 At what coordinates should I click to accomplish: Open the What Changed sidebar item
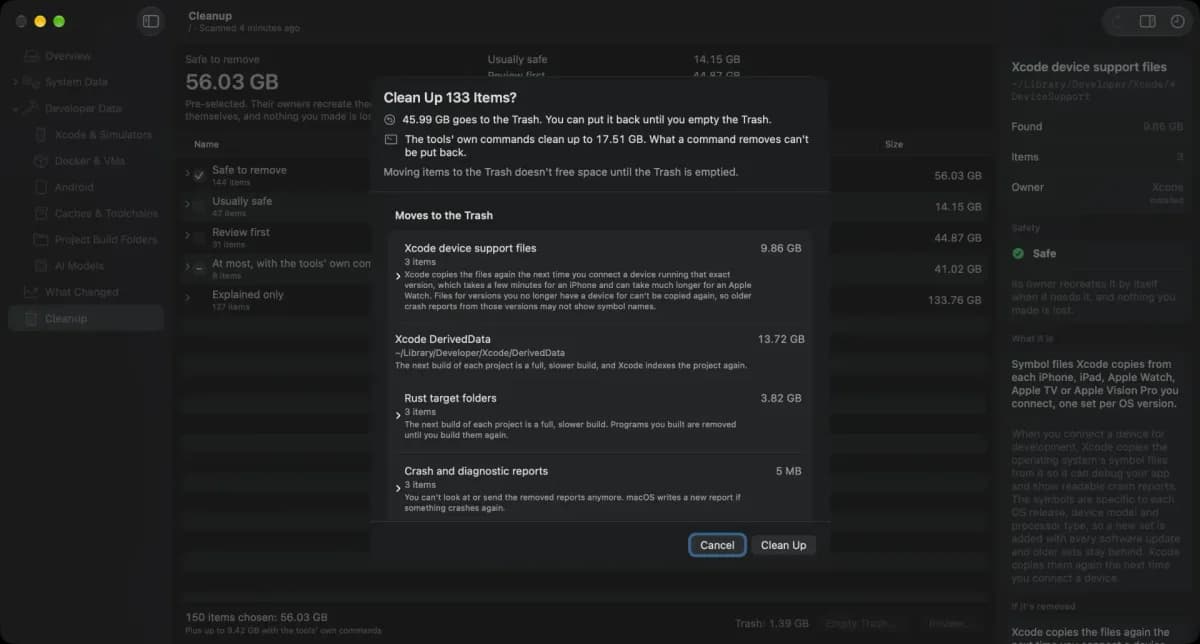click(x=85, y=292)
